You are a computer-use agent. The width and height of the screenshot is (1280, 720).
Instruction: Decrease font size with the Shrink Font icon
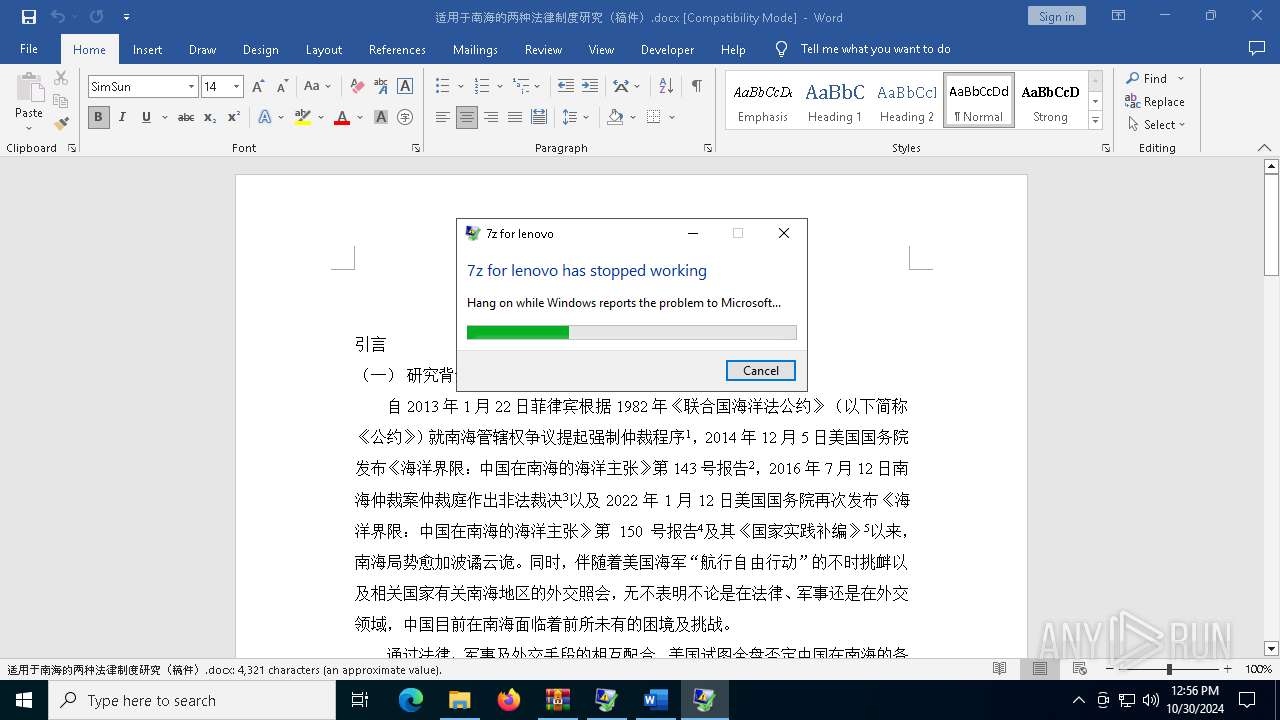pyautogui.click(x=282, y=87)
